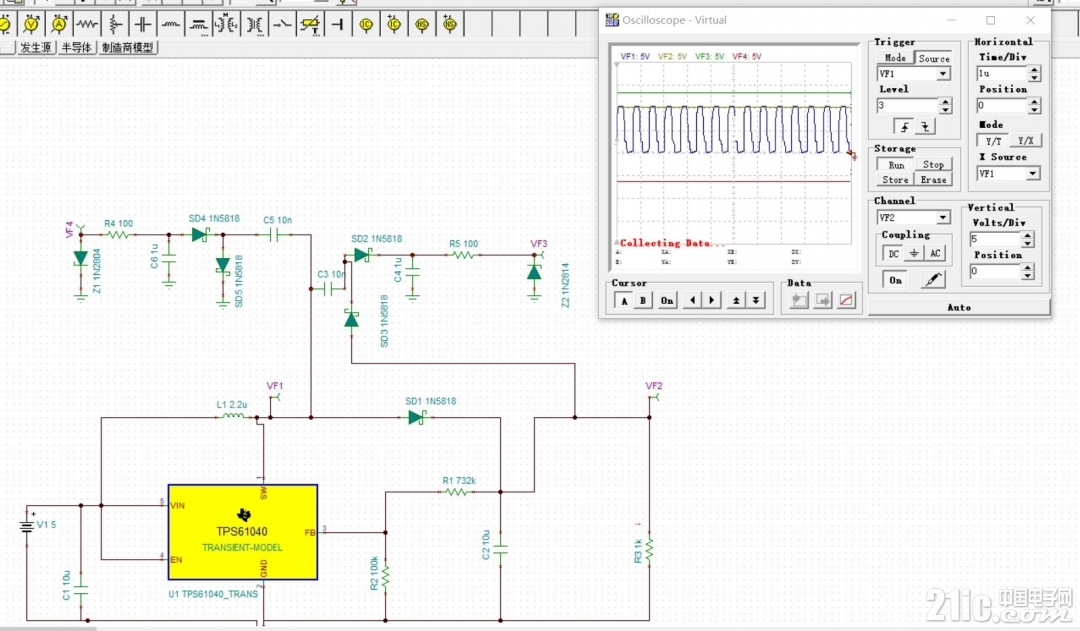Viewport: 1080px width, 631px height.
Task: Open the 半导体 component tab
Action: tap(76, 48)
